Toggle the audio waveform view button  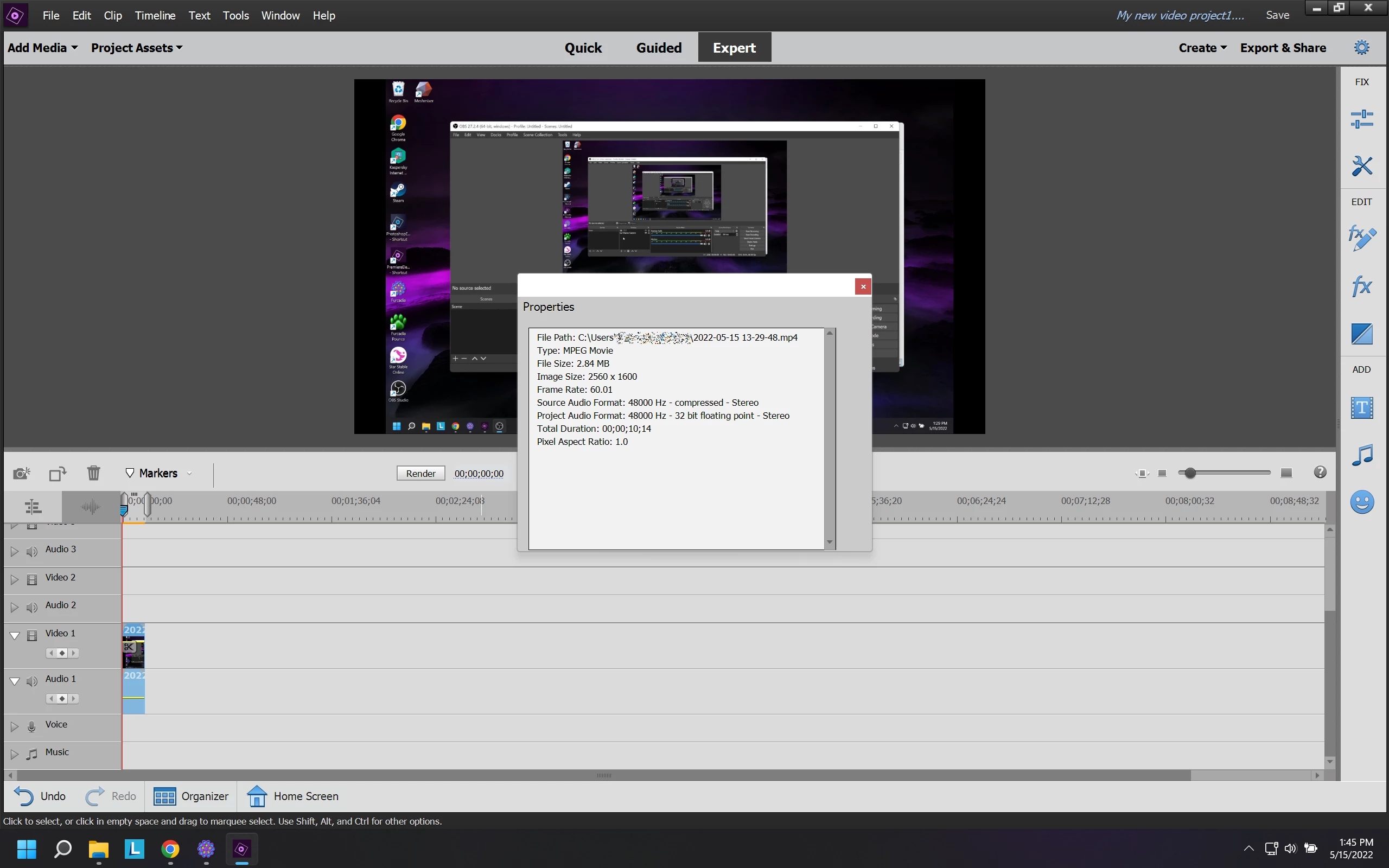[90, 507]
